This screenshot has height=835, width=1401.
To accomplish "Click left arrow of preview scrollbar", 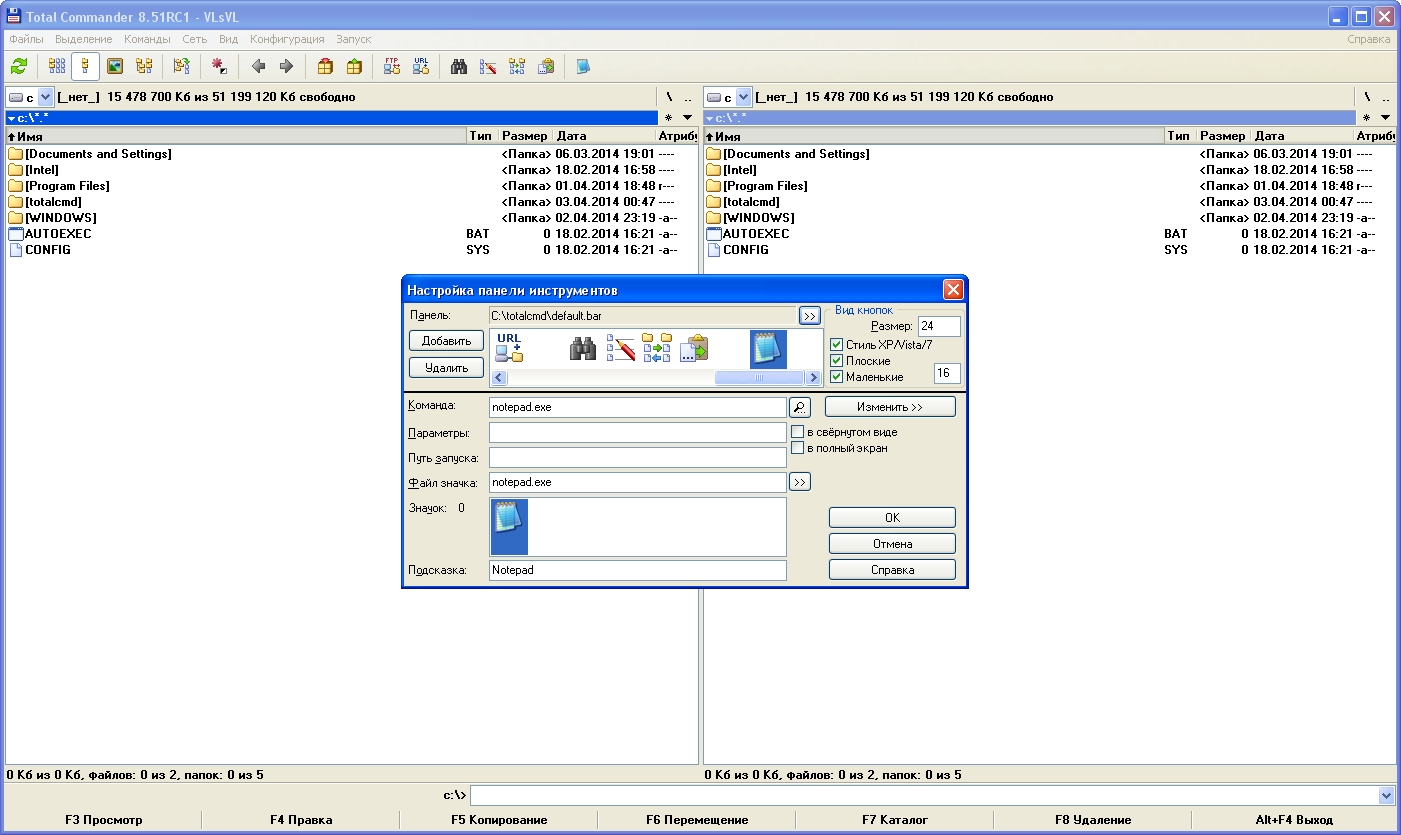I will [499, 378].
